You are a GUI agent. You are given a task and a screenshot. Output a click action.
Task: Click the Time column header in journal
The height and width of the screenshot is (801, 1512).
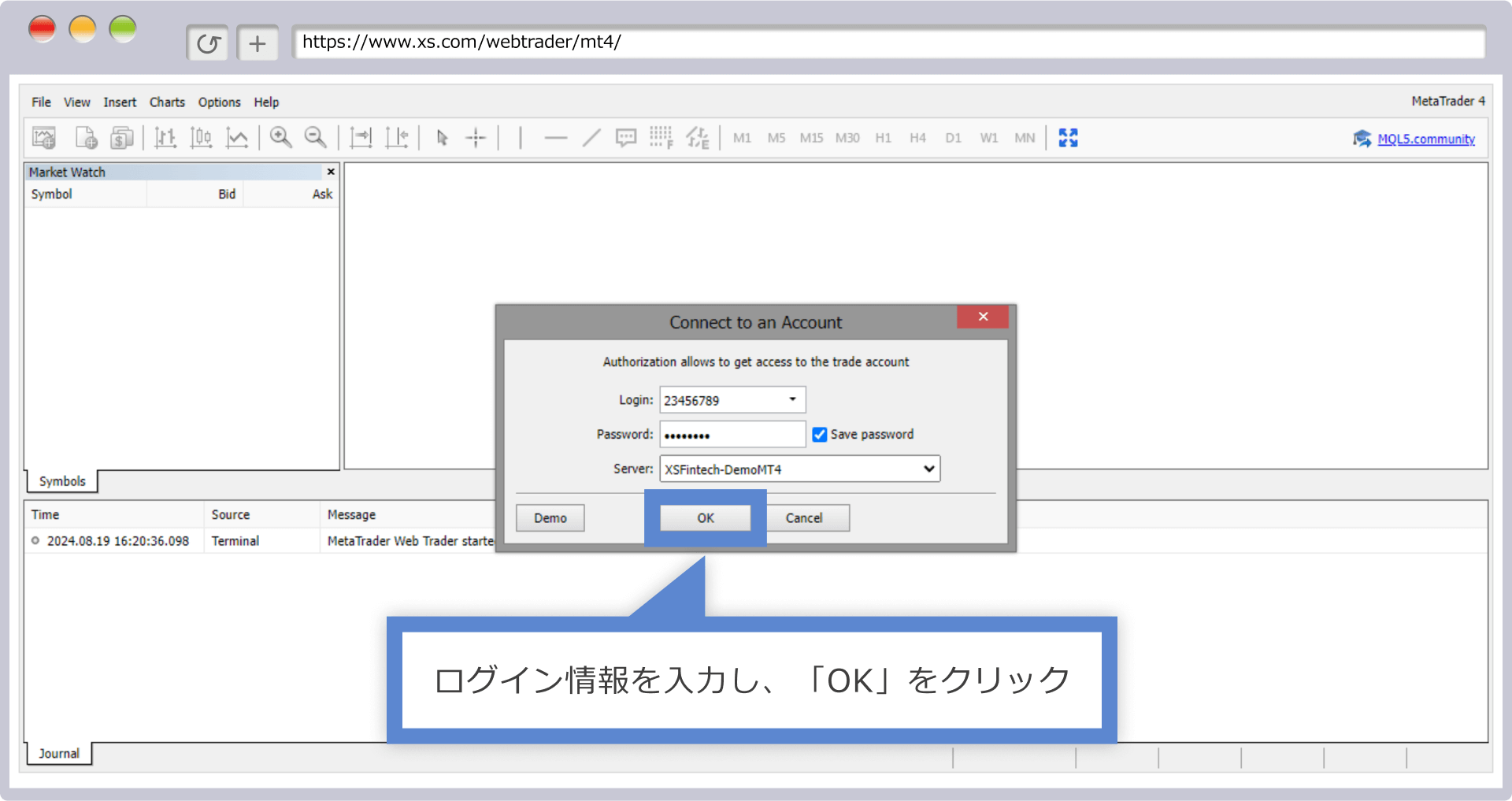pyautogui.click(x=114, y=514)
